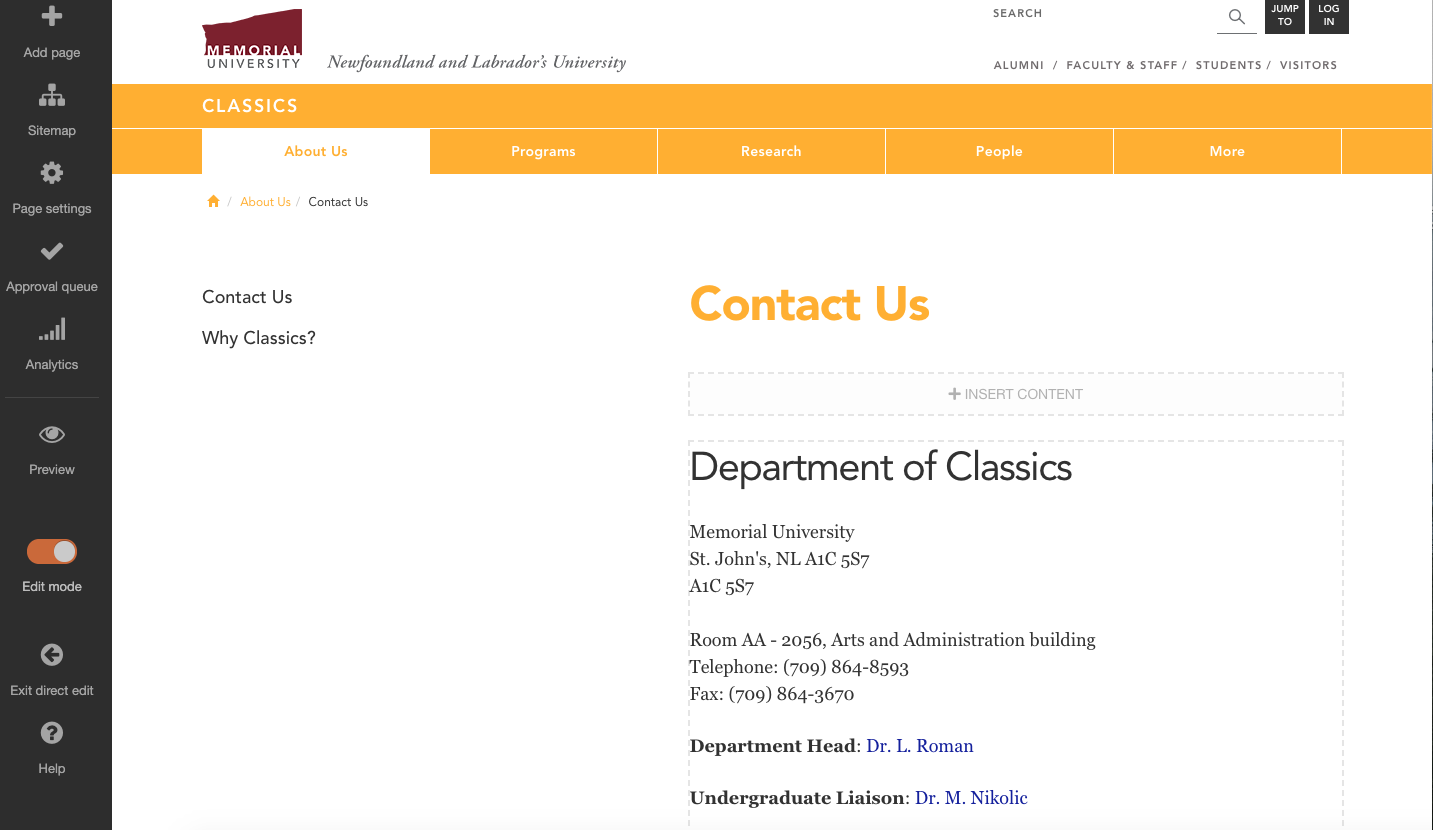
Task: Select the About Us tab
Action: pyautogui.click(x=316, y=151)
